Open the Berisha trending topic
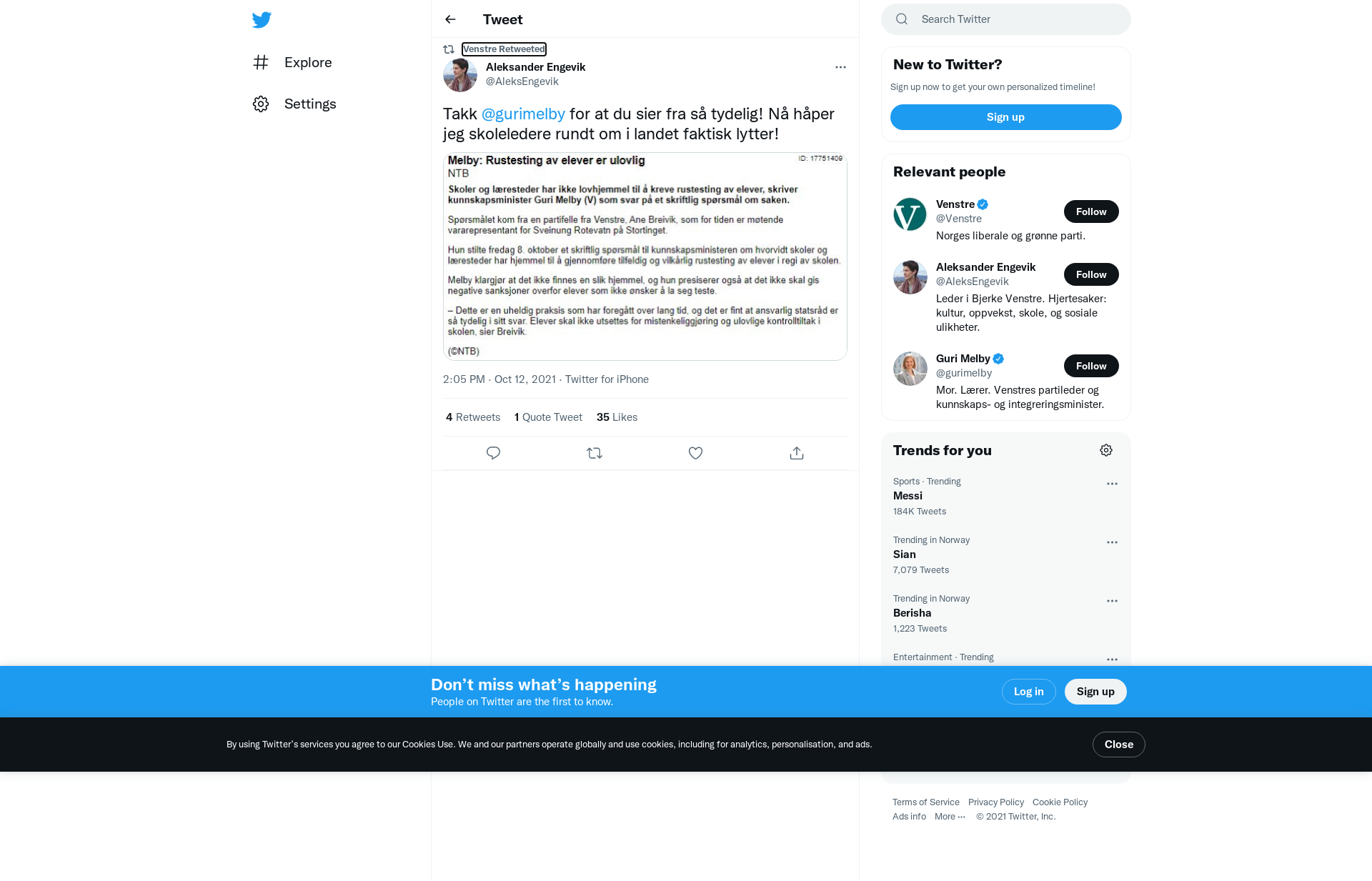This screenshot has height=881, width=1372. (1005, 613)
